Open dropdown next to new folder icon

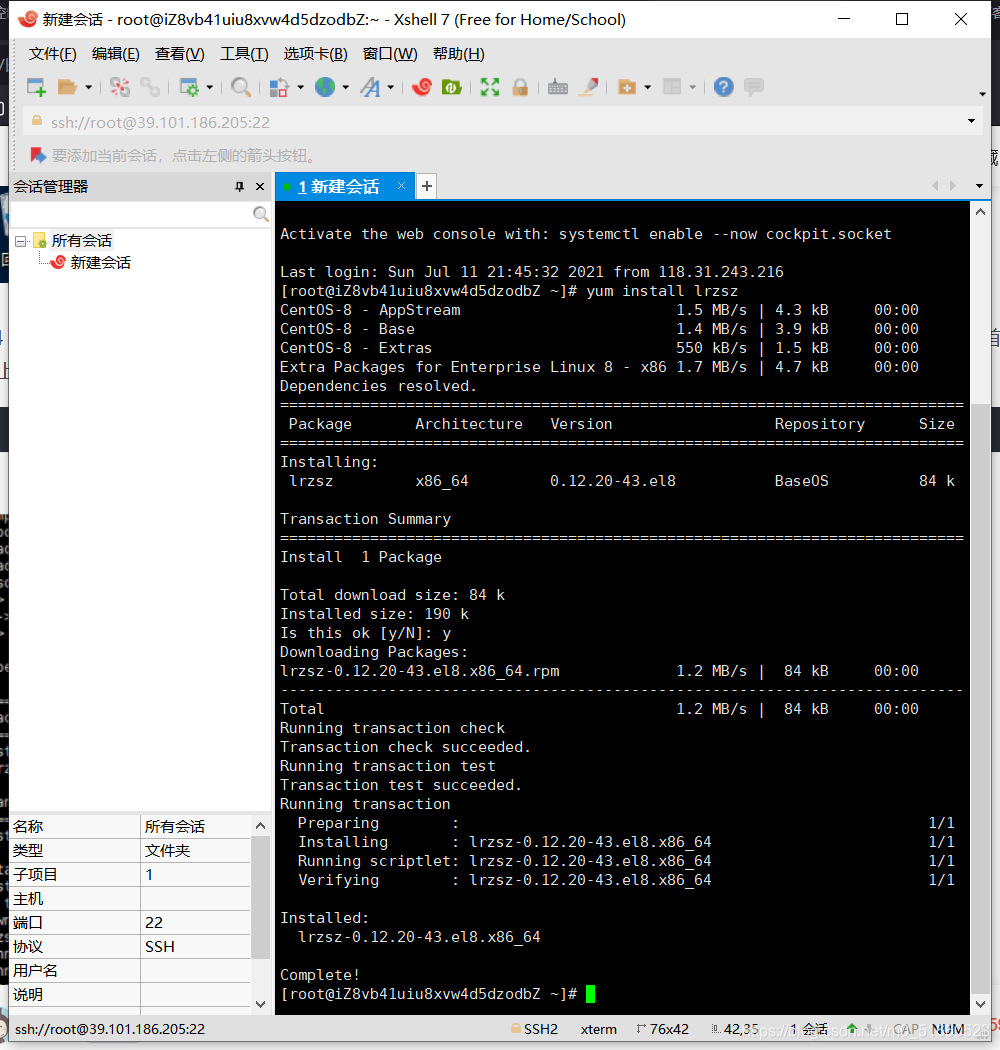(647, 87)
